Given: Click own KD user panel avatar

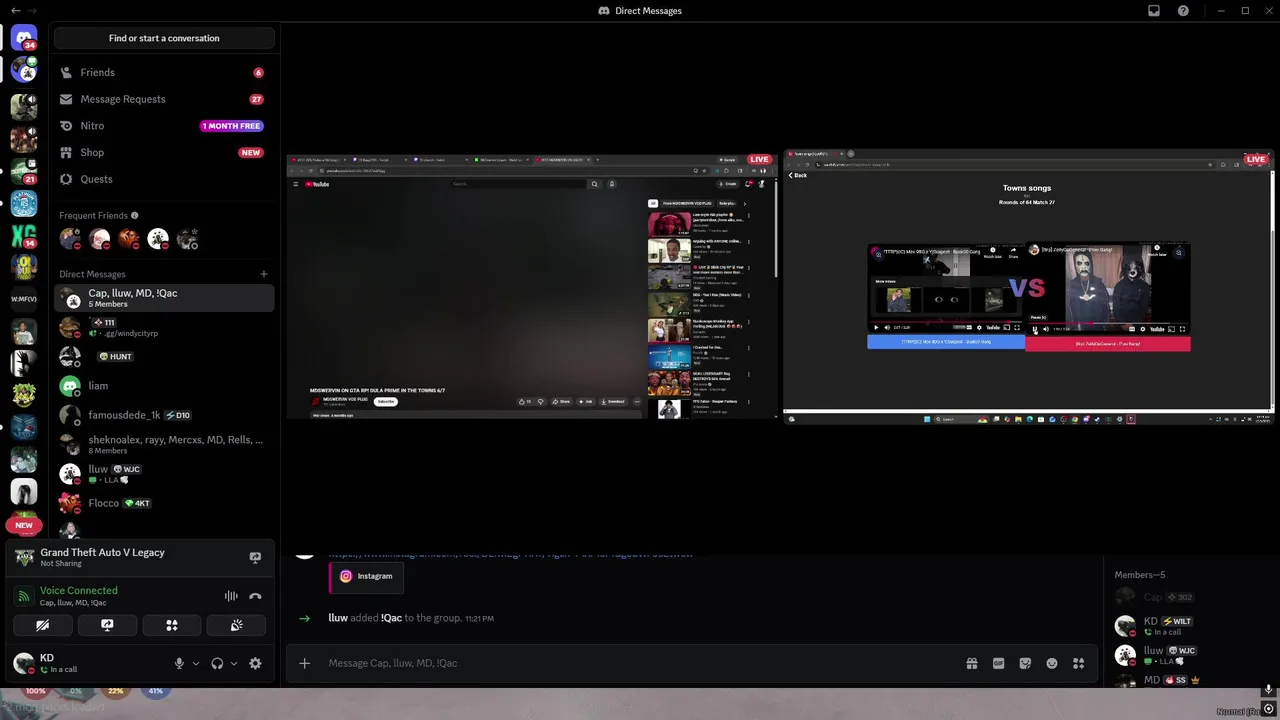Looking at the screenshot, I should [x=24, y=663].
